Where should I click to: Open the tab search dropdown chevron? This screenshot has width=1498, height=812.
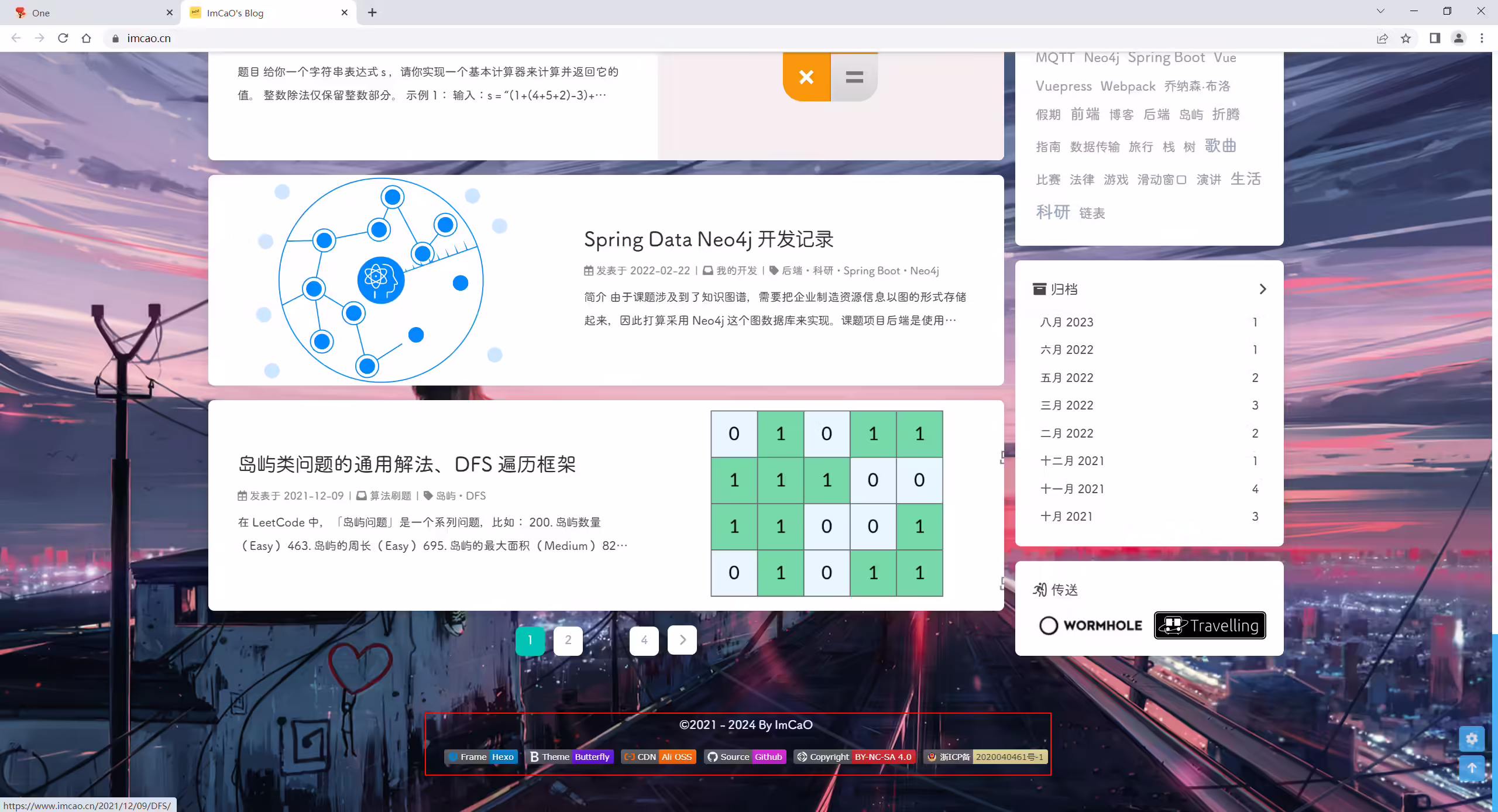coord(1380,11)
